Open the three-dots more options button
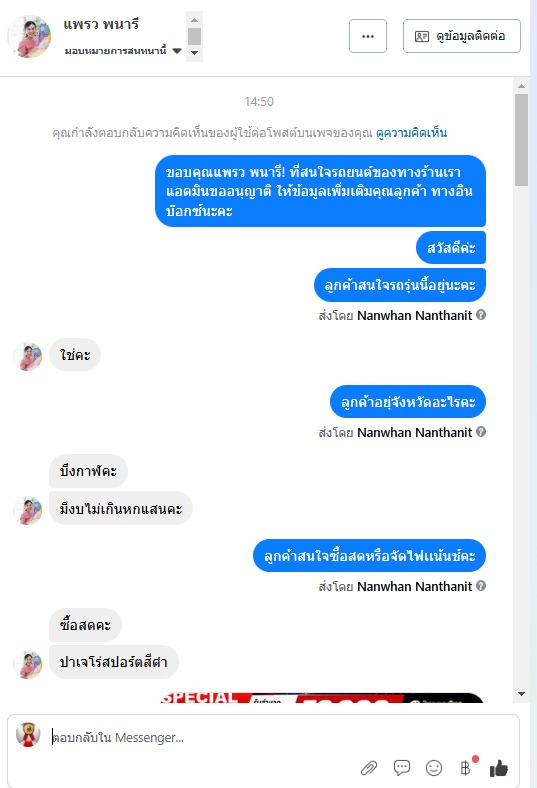This screenshot has height=788, width=537. (x=368, y=36)
